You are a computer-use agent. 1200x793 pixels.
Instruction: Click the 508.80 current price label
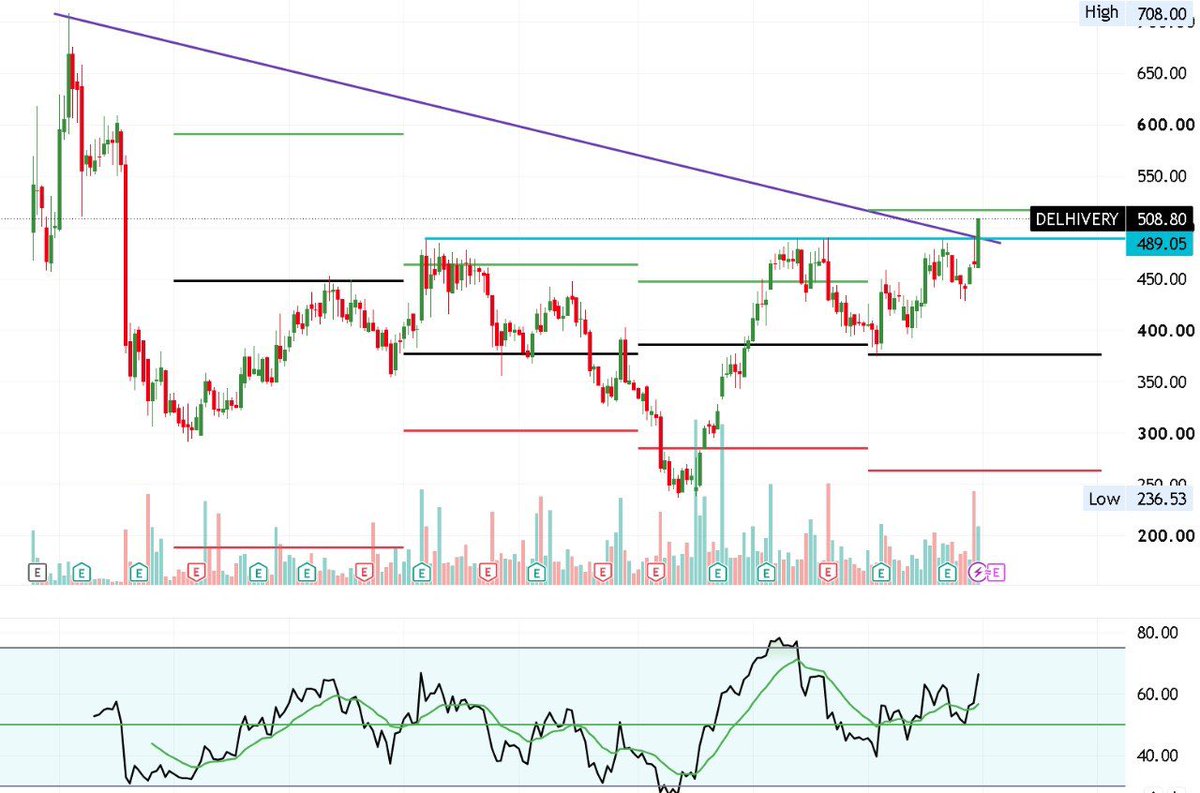(x=1161, y=218)
